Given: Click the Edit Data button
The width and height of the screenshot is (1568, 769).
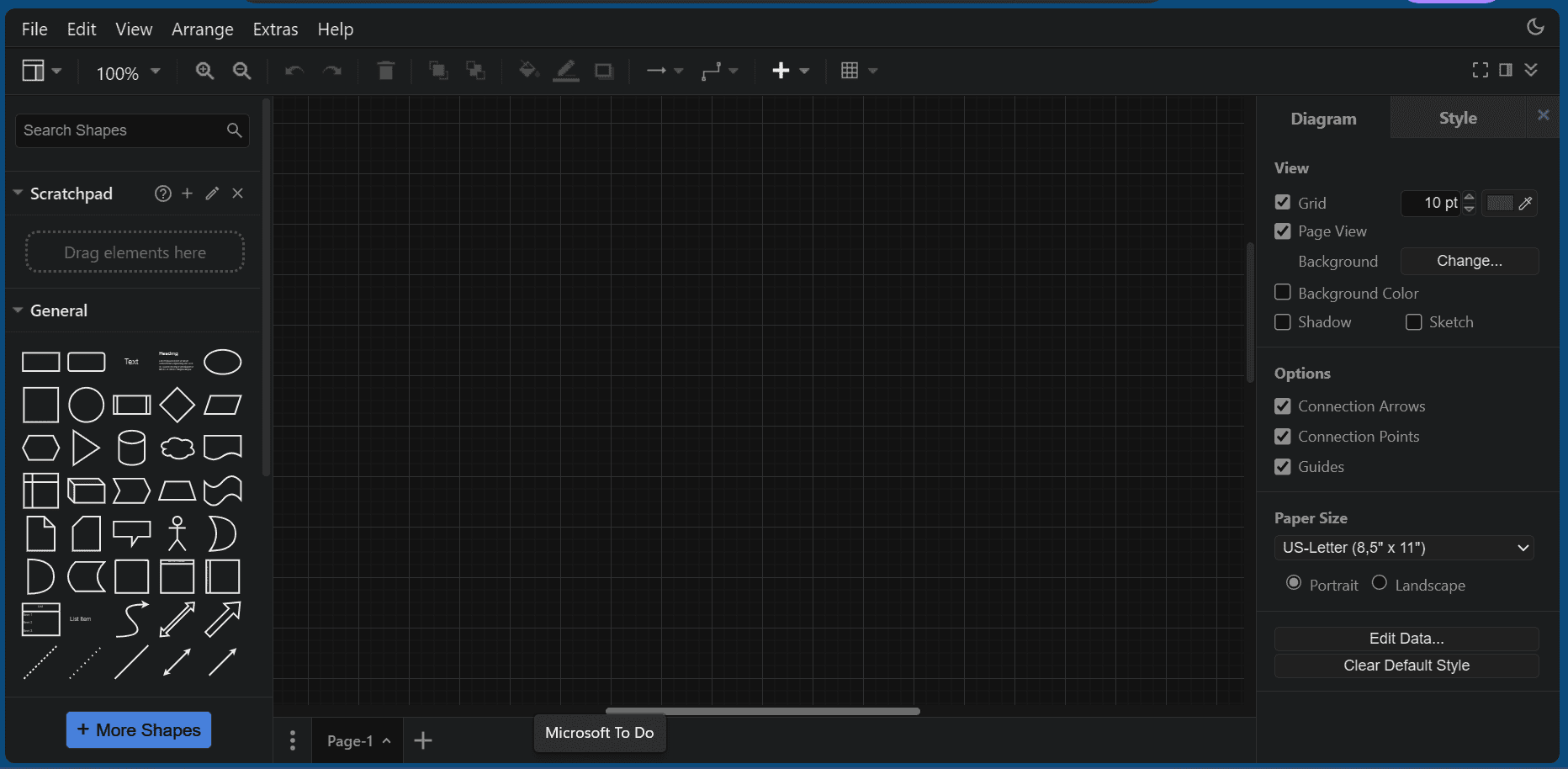Looking at the screenshot, I should point(1406,639).
